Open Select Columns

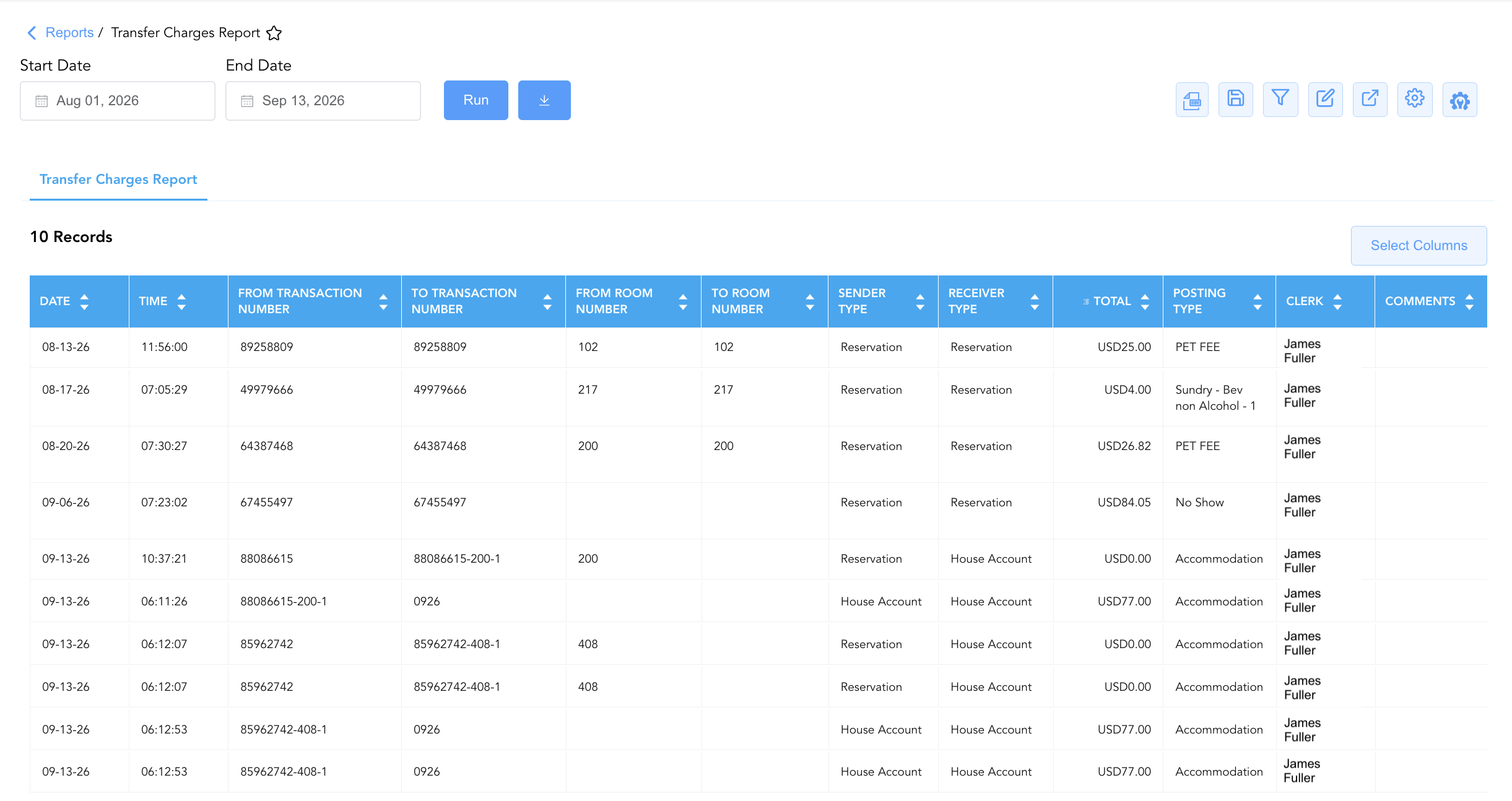tap(1419, 246)
